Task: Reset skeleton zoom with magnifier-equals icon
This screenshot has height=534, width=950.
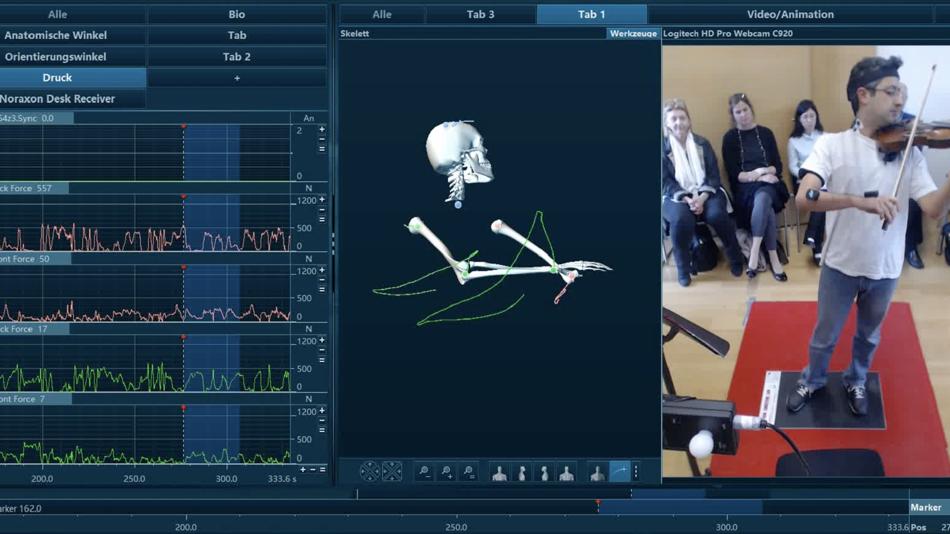Action: tap(469, 472)
